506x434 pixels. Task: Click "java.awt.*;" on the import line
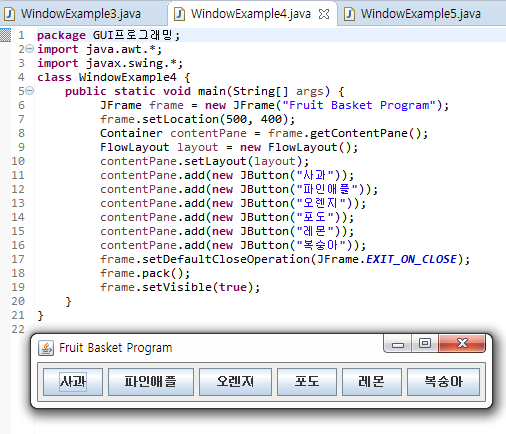[x=124, y=49]
